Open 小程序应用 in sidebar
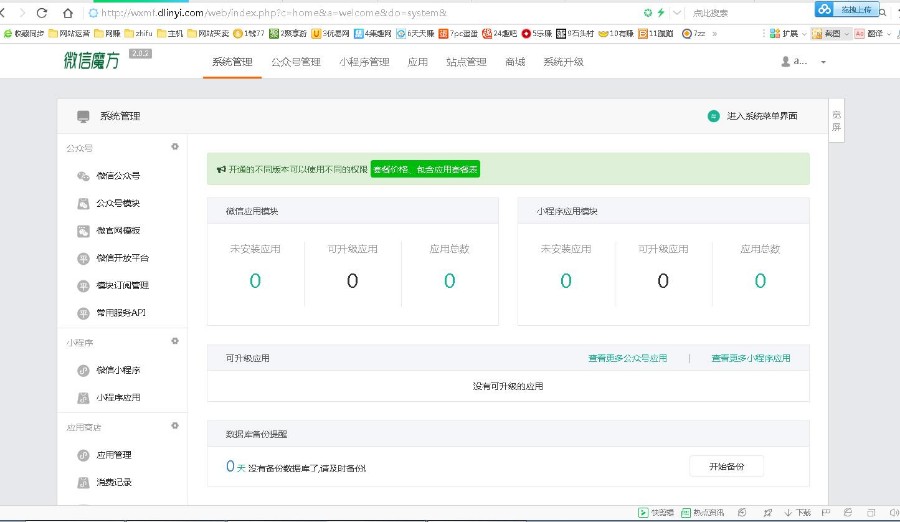Screen dimensions: 900x522 click(x=118, y=397)
